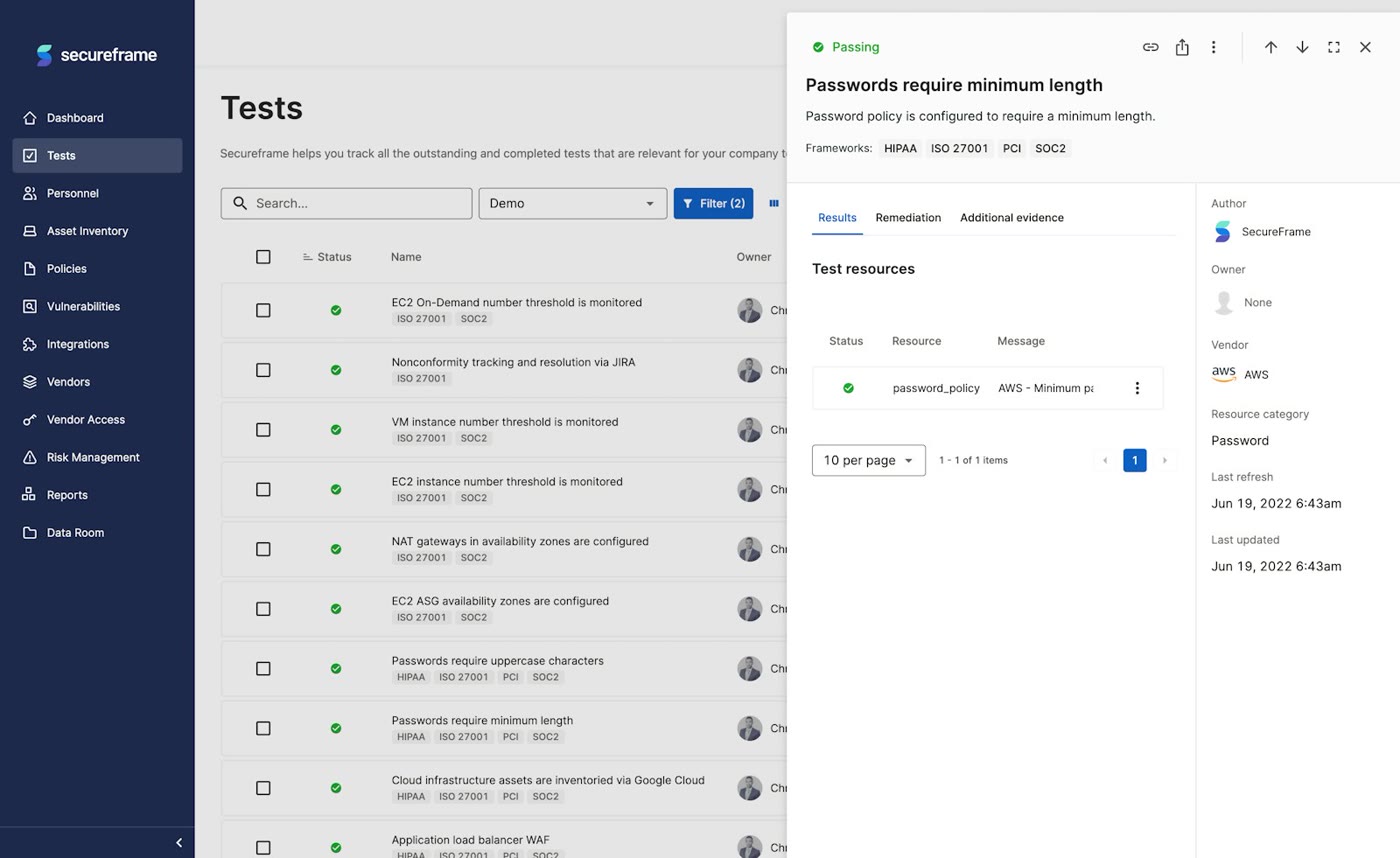This screenshot has height=858, width=1400.
Task: Open Risk Management in the sidebar
Action: point(97,457)
